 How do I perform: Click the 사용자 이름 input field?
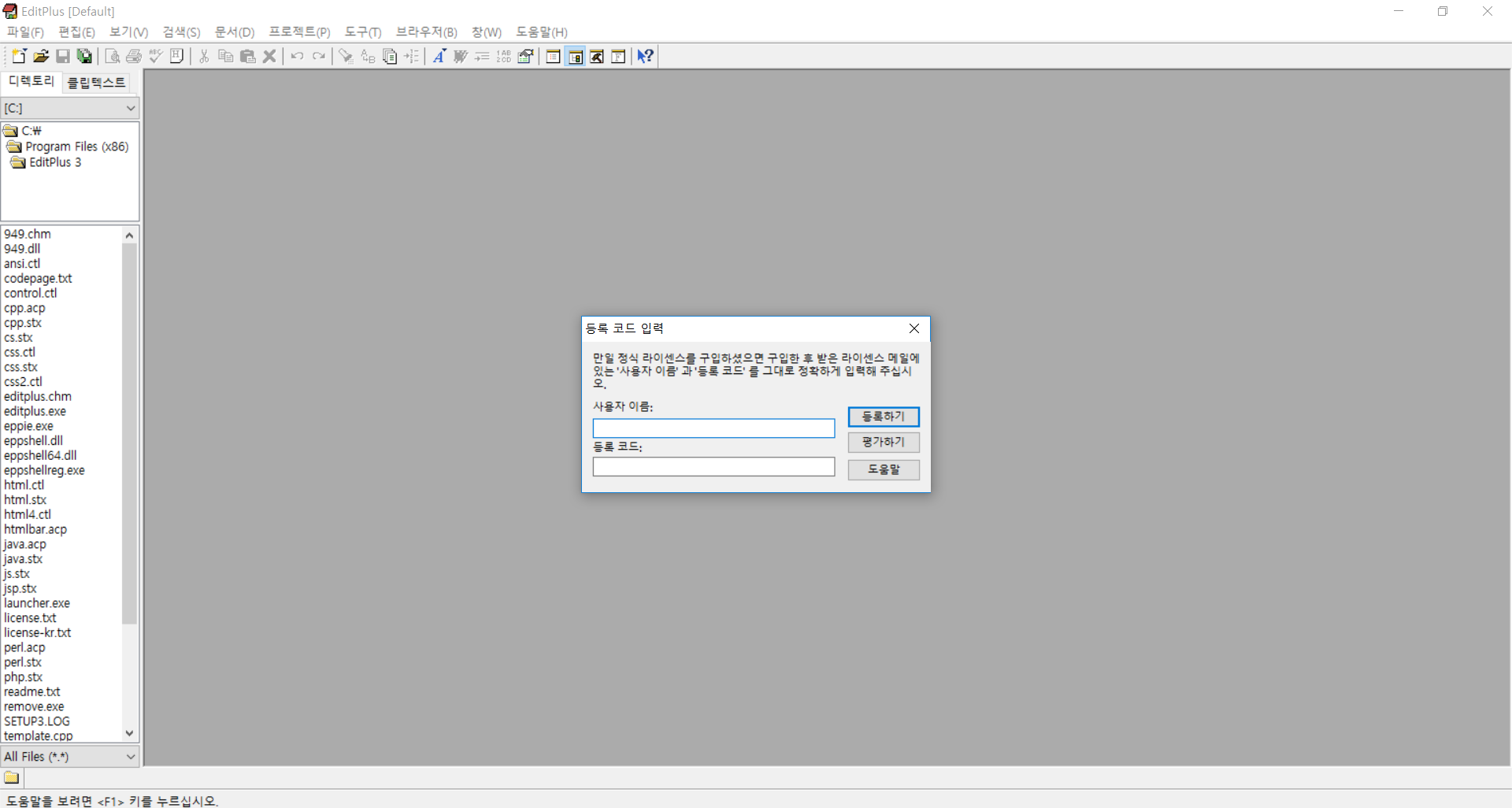[713, 428]
